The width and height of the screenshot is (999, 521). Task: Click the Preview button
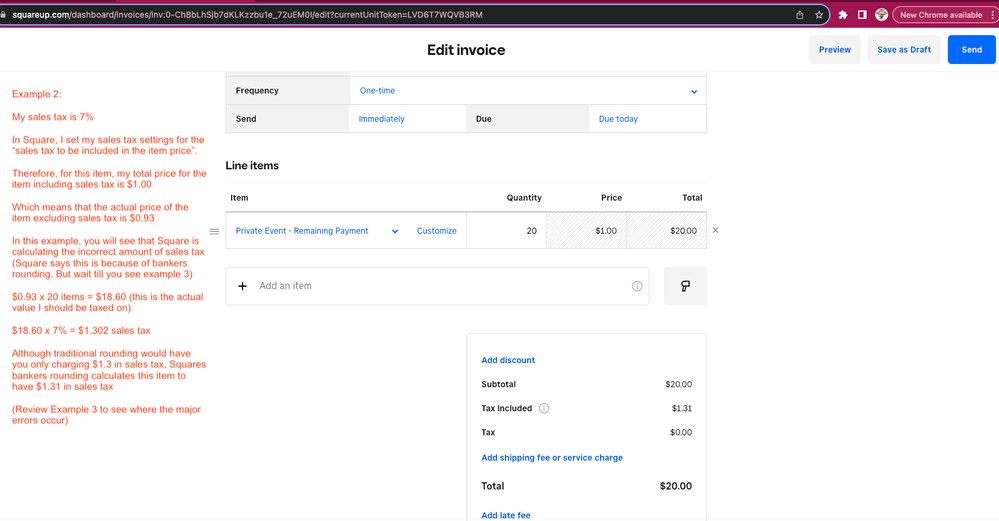[834, 50]
